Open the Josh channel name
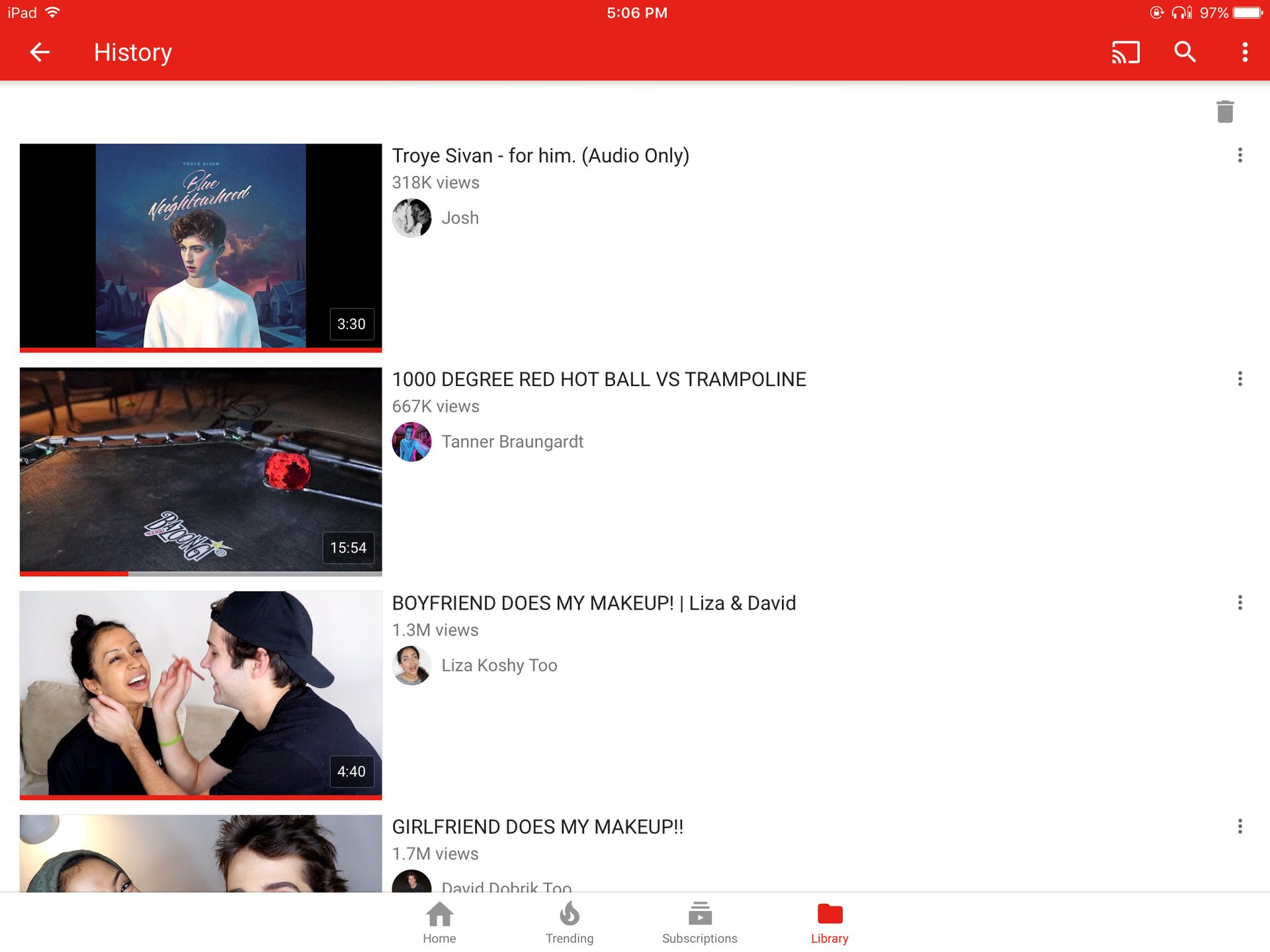The image size is (1270, 952). (x=460, y=218)
